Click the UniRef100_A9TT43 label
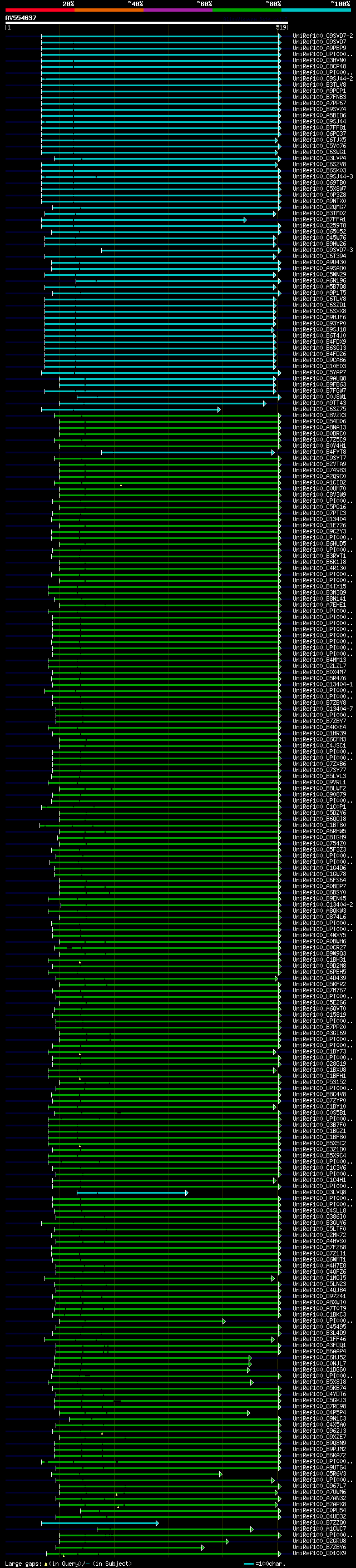Screen dimensions: 356x1568 tap(319, 403)
